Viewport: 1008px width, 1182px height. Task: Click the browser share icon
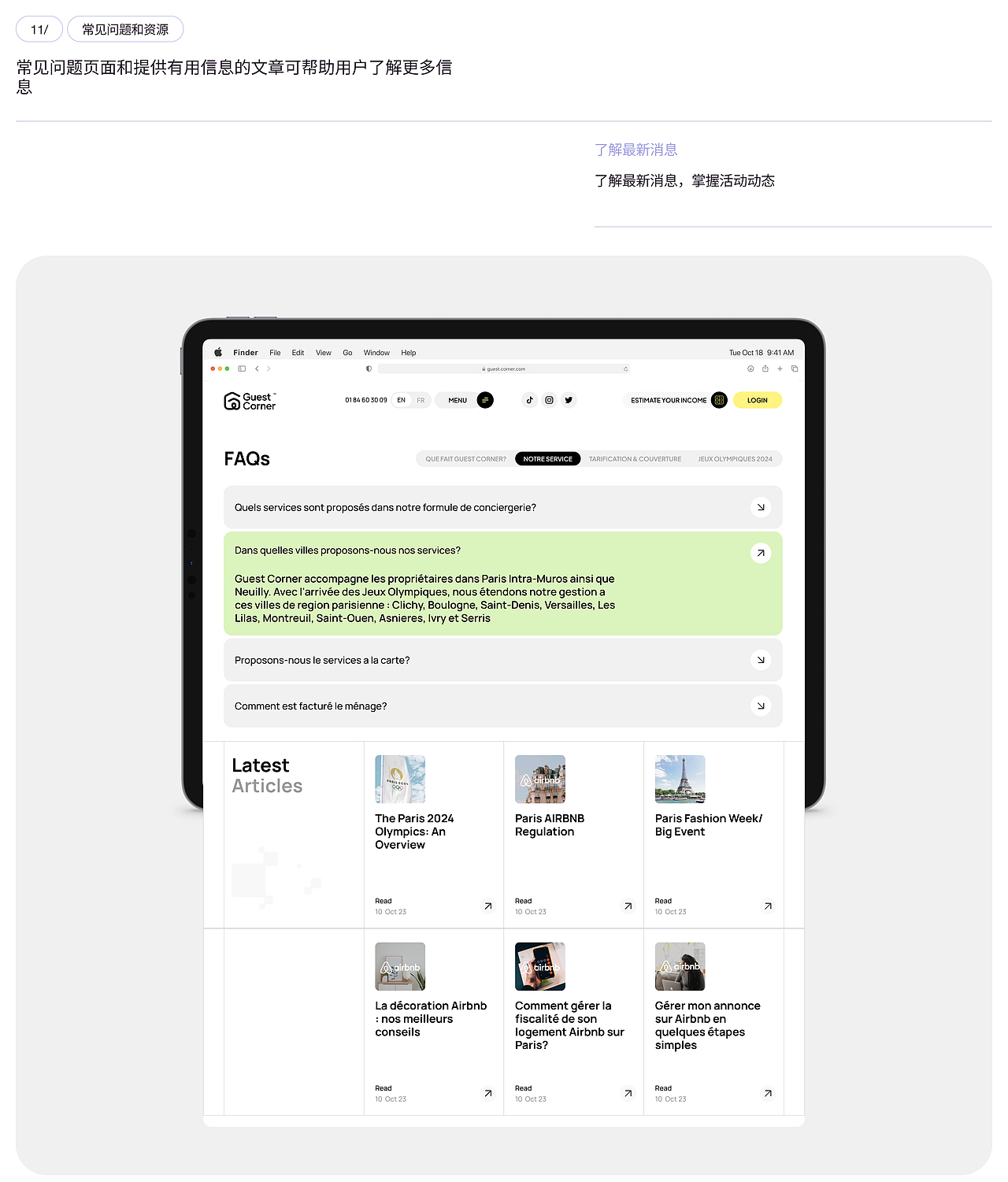(765, 369)
